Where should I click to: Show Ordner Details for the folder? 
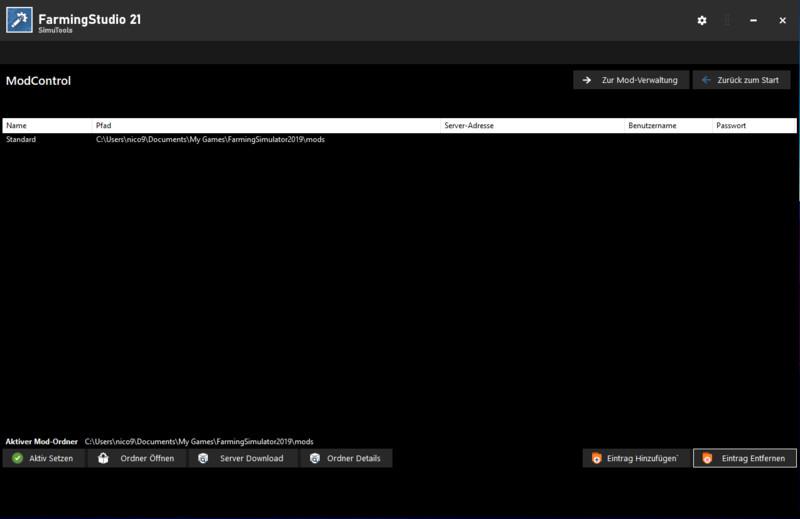346,458
